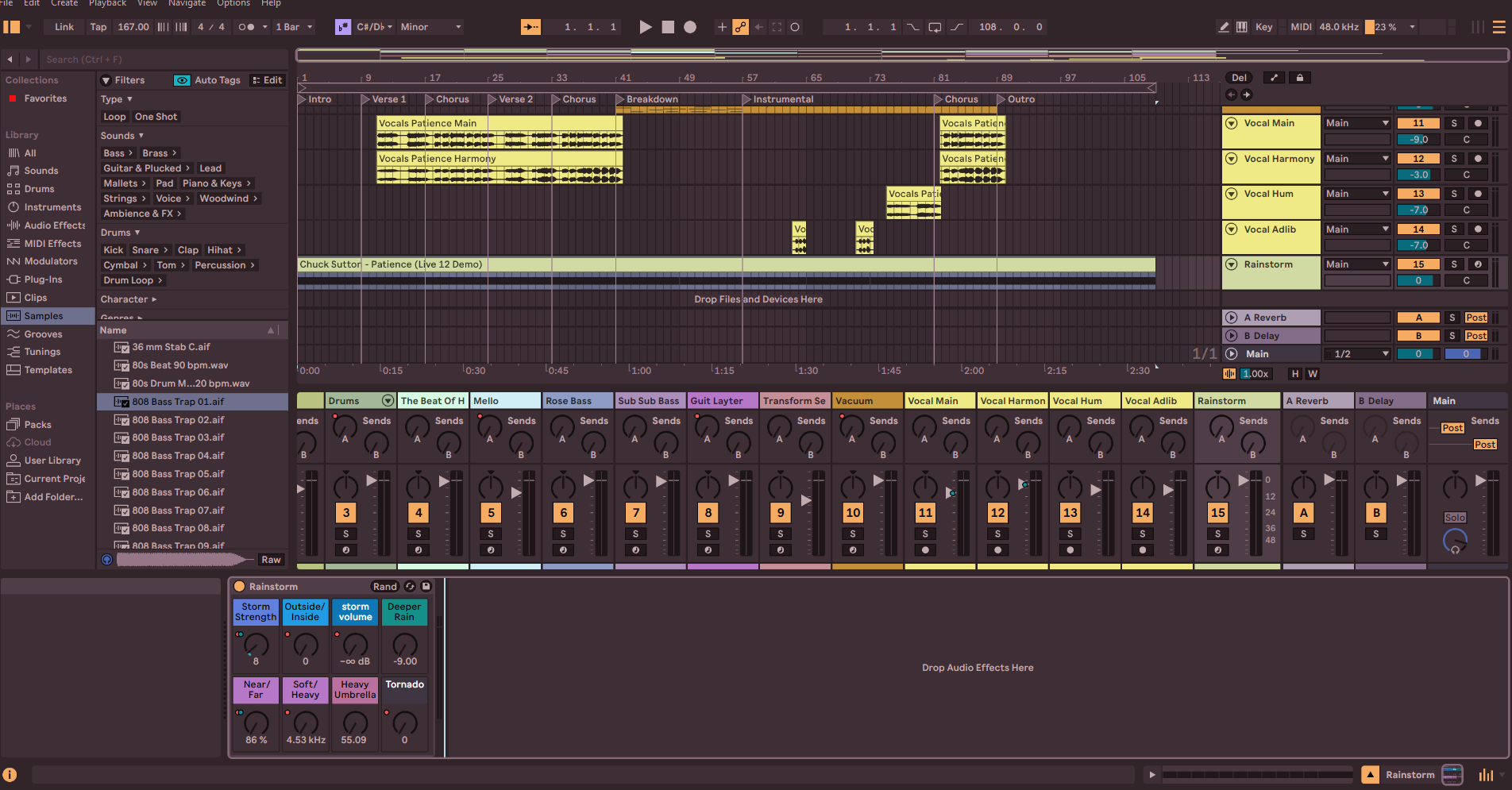
Task: Filter samples with the One Shot button
Action: click(x=156, y=116)
